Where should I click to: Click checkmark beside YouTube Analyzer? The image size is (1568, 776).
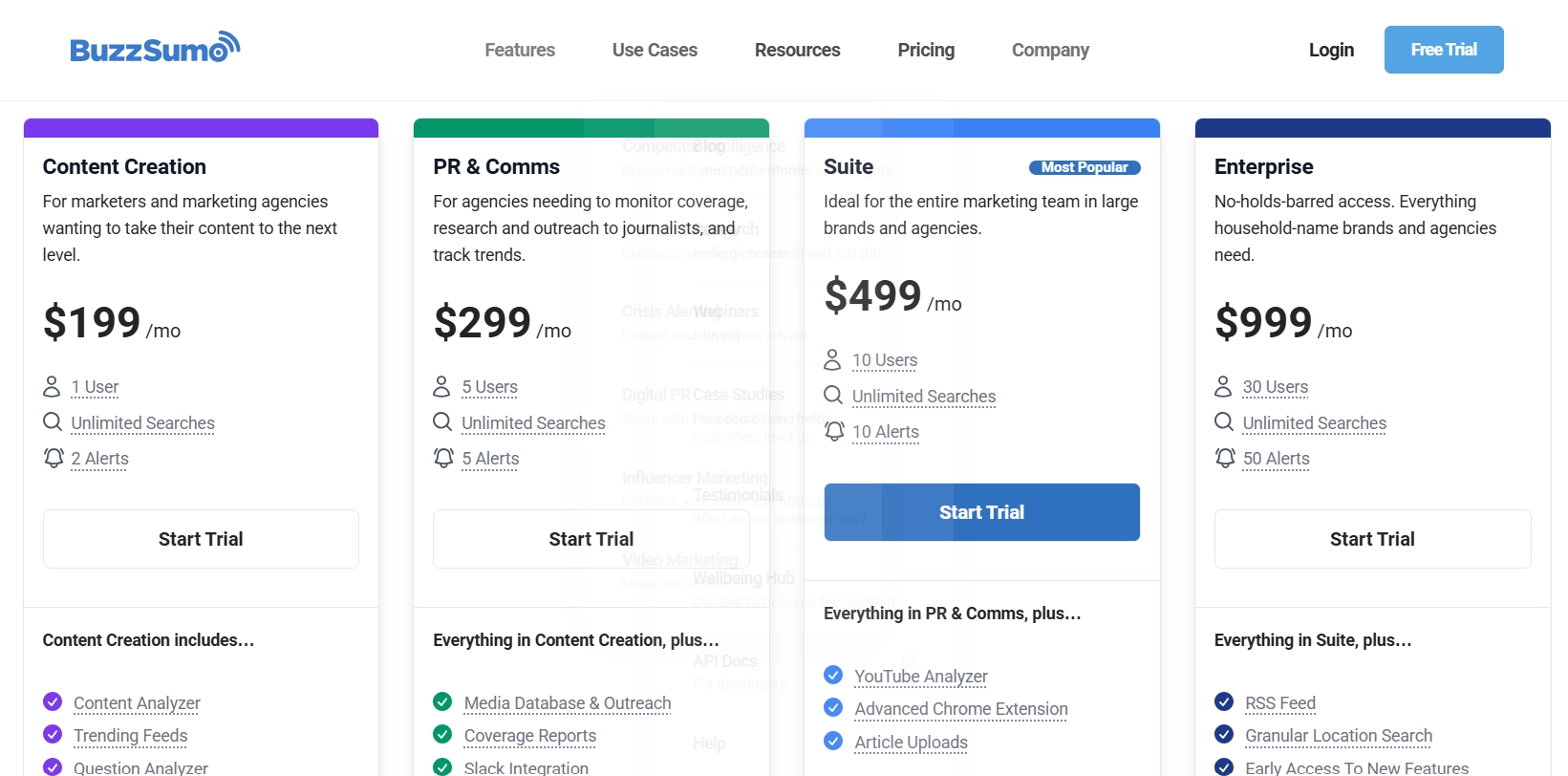(x=833, y=675)
